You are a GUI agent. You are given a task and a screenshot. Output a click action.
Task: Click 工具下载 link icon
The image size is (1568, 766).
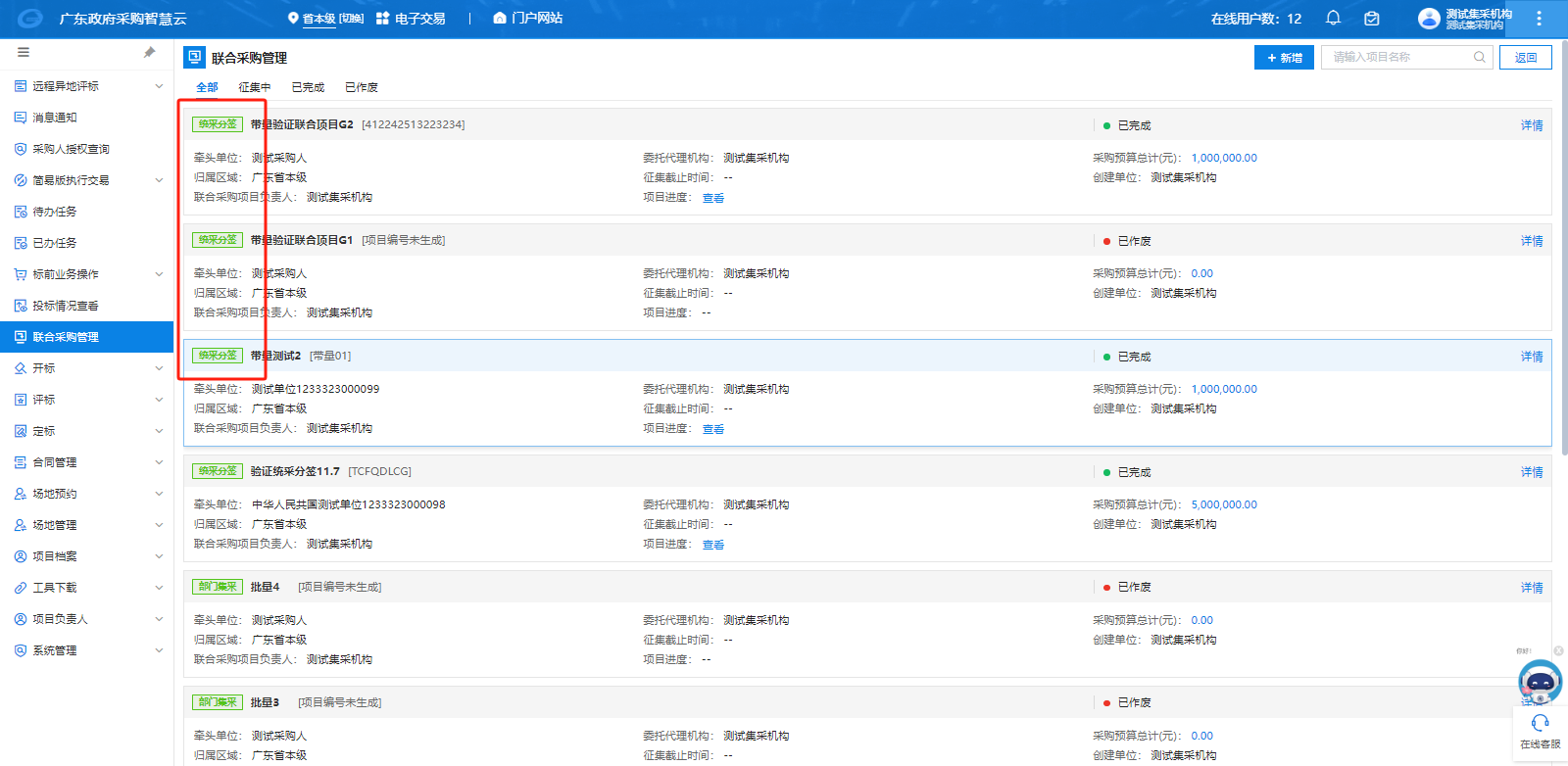(21, 588)
